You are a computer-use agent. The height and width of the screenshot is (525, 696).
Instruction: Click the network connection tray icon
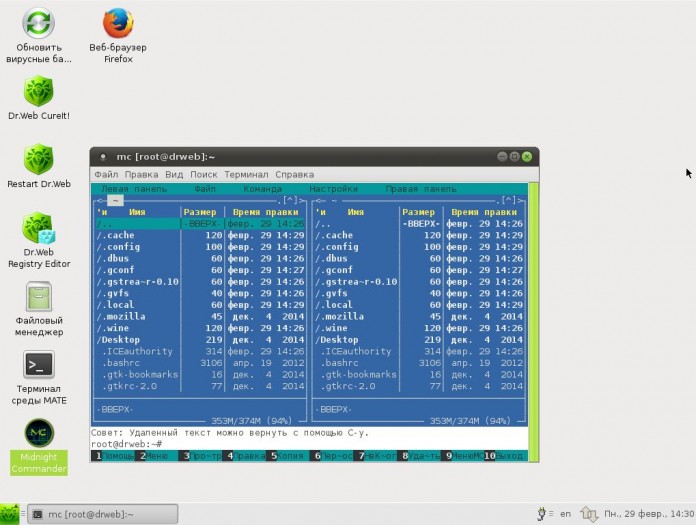tap(587, 514)
